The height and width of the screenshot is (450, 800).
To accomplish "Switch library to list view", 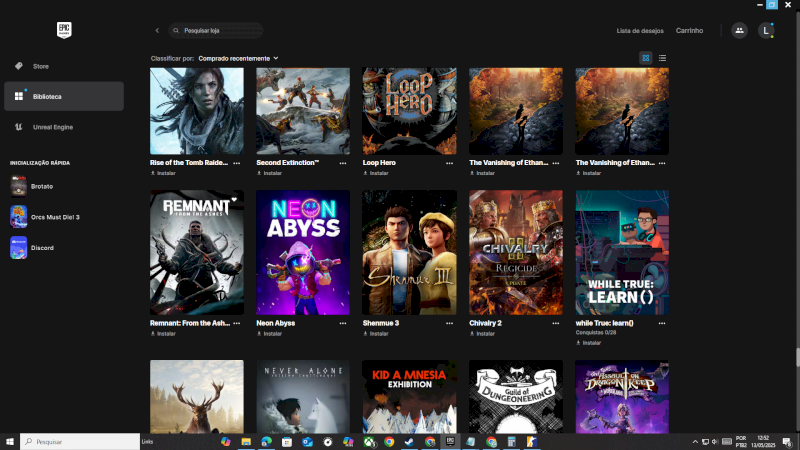I will [662, 59].
